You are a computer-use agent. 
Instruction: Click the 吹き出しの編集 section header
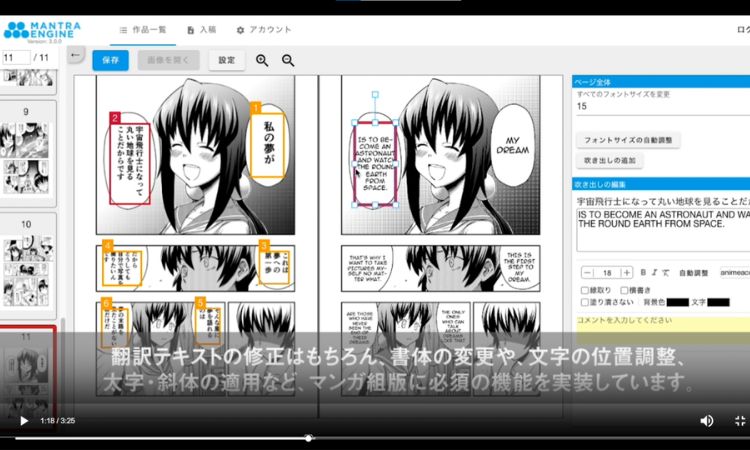click(661, 184)
